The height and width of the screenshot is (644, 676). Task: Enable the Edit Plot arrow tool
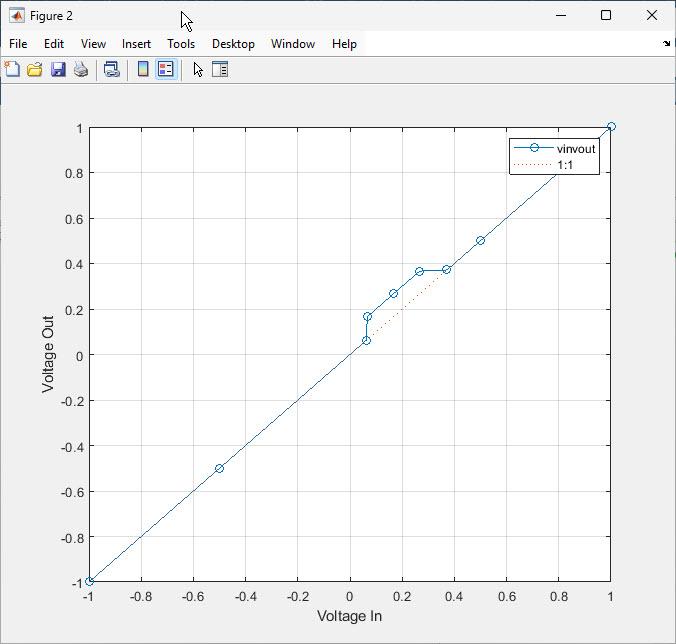click(x=198, y=70)
